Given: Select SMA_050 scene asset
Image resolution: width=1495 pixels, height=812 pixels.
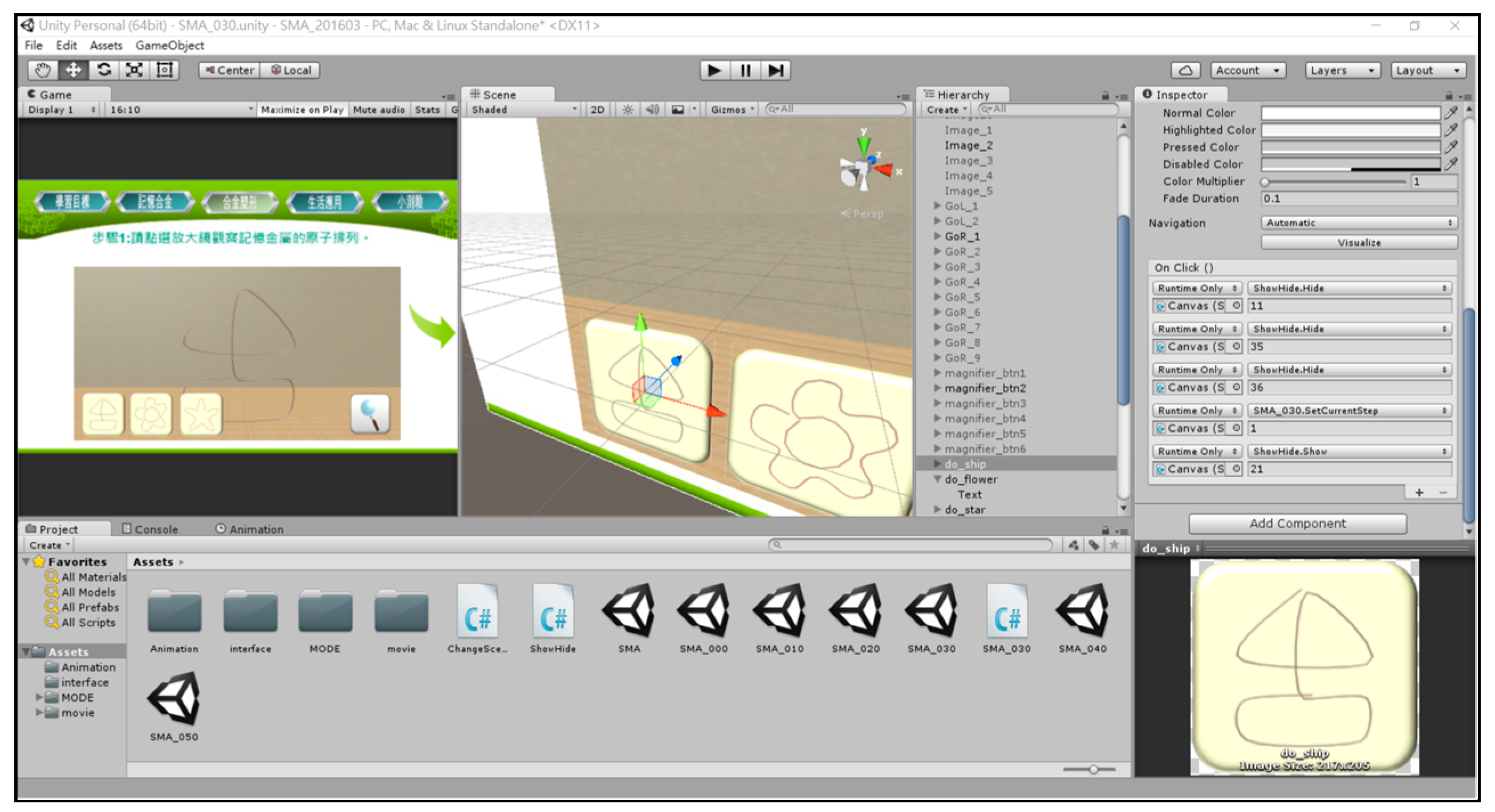Looking at the screenshot, I should tap(174, 707).
